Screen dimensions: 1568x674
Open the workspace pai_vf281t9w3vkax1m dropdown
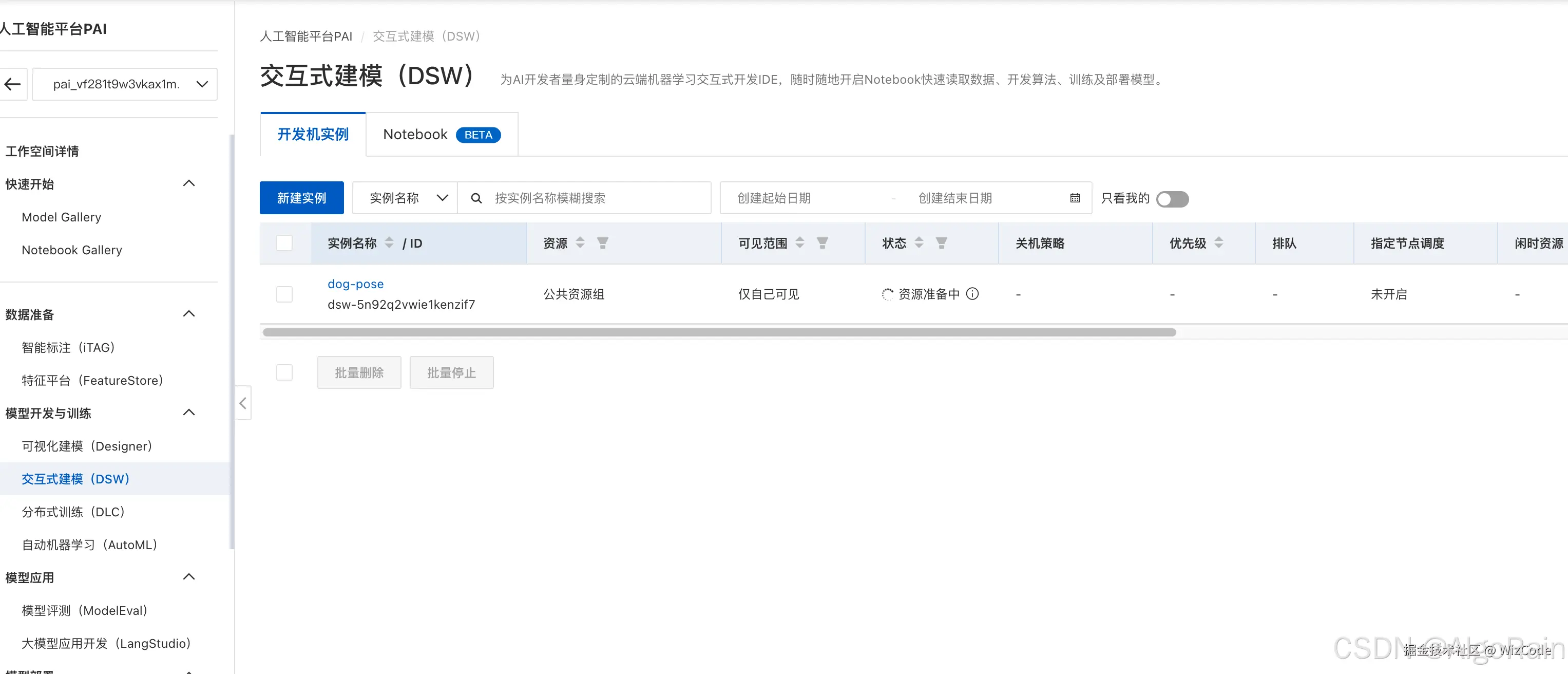click(x=125, y=84)
